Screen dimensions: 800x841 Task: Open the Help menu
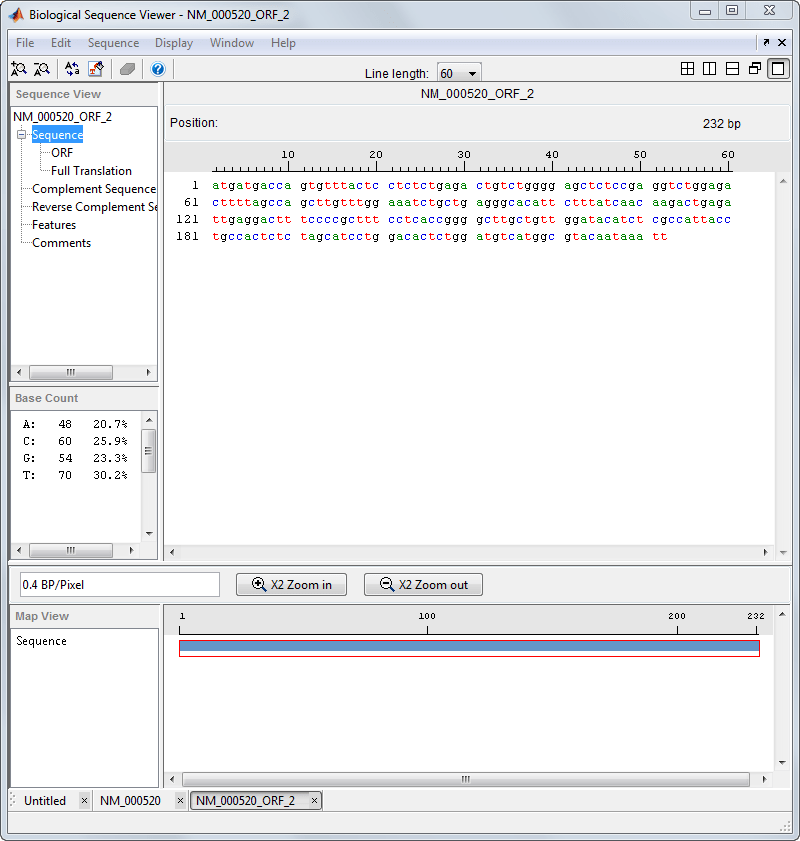(283, 43)
